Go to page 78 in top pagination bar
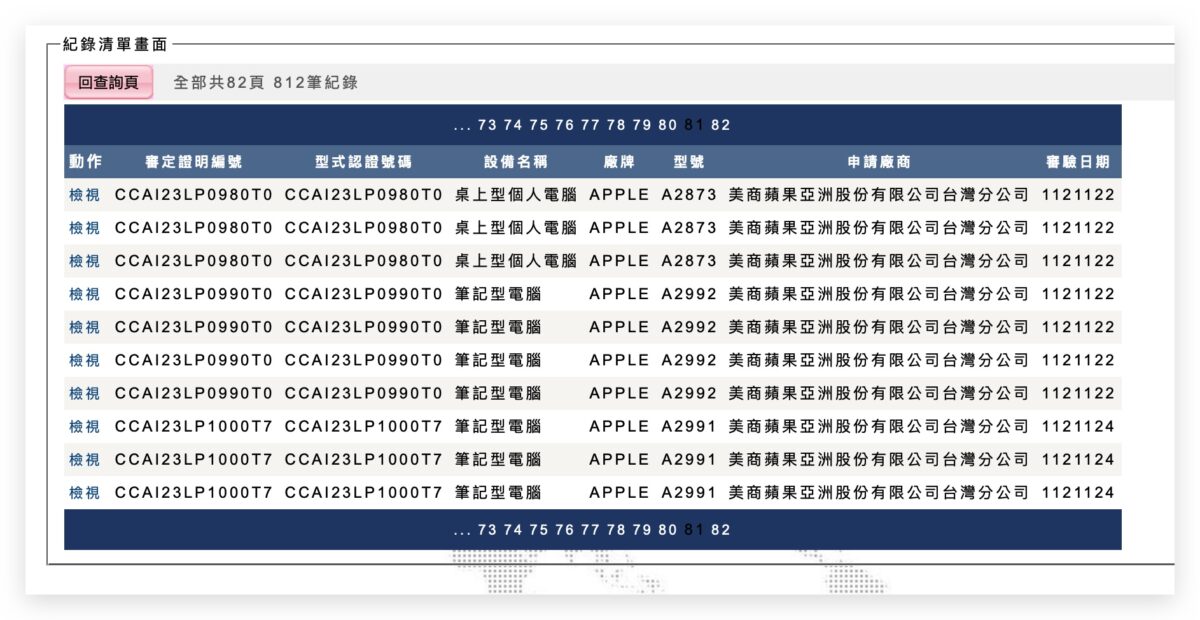Image resolution: width=1200 pixels, height=620 pixels. [x=616, y=125]
